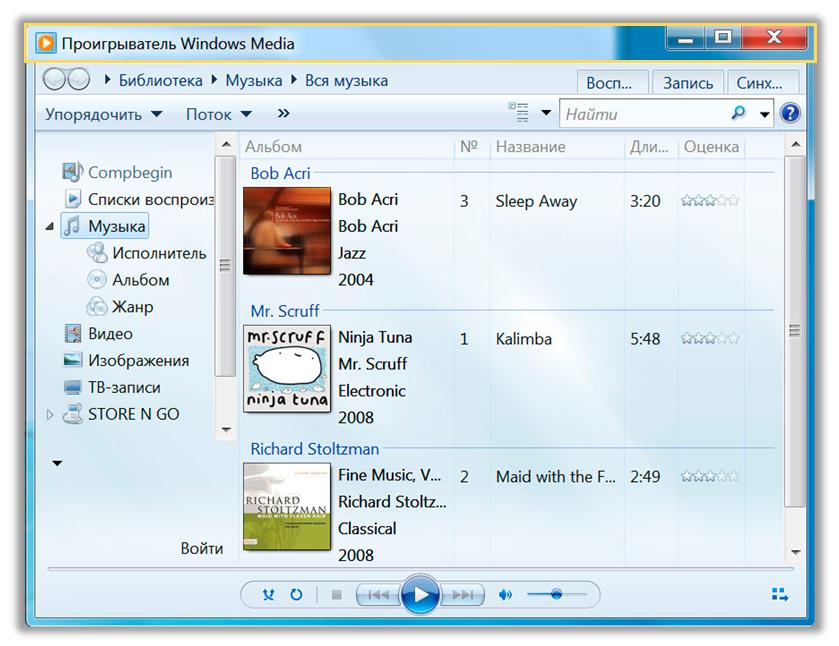Click navigation pane scrollbar up arrow
Screen dimensions: 839x646
226,145
